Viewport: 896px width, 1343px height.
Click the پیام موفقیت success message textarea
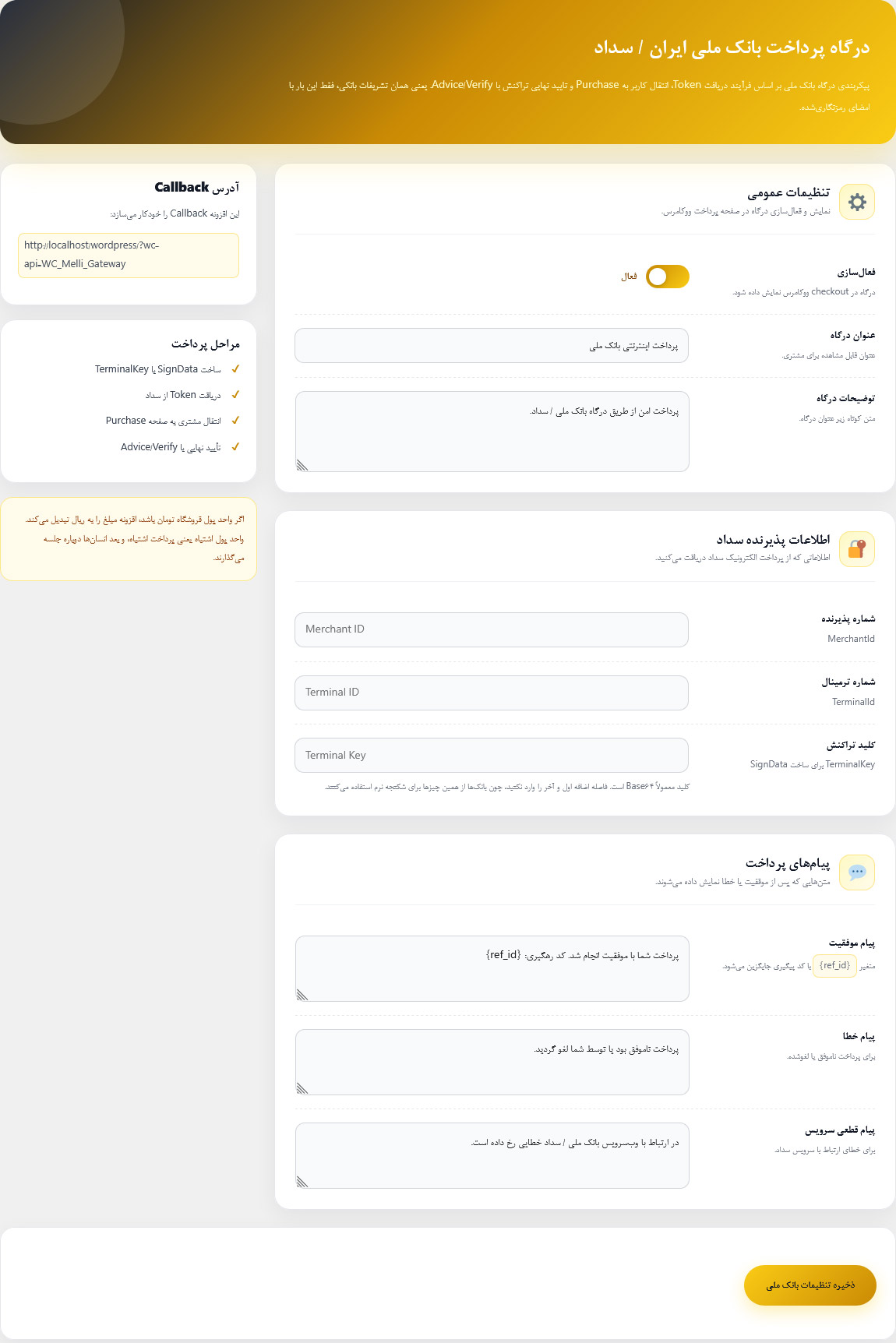pyautogui.click(x=492, y=968)
